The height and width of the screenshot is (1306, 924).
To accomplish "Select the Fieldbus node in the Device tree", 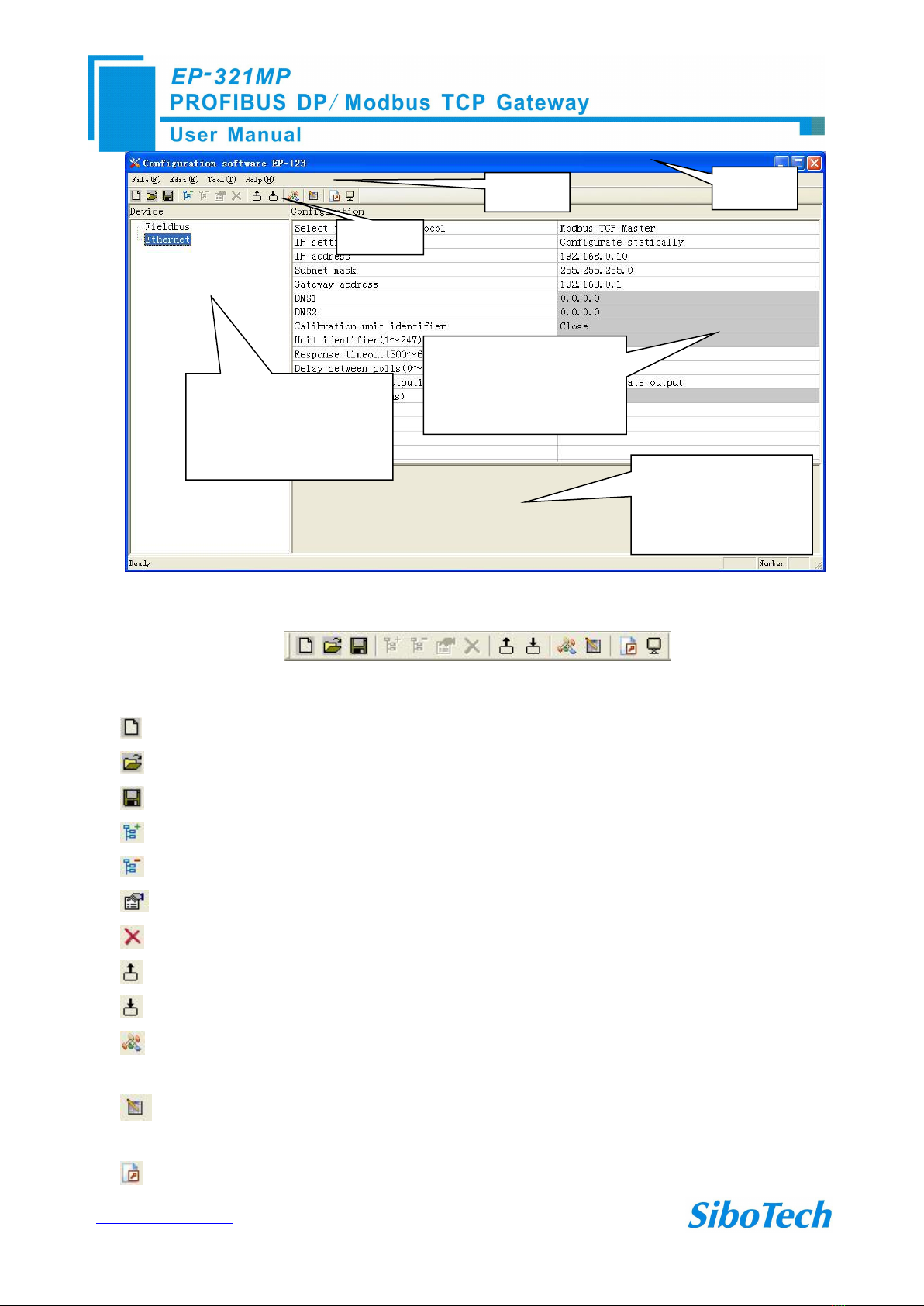I will click(167, 227).
